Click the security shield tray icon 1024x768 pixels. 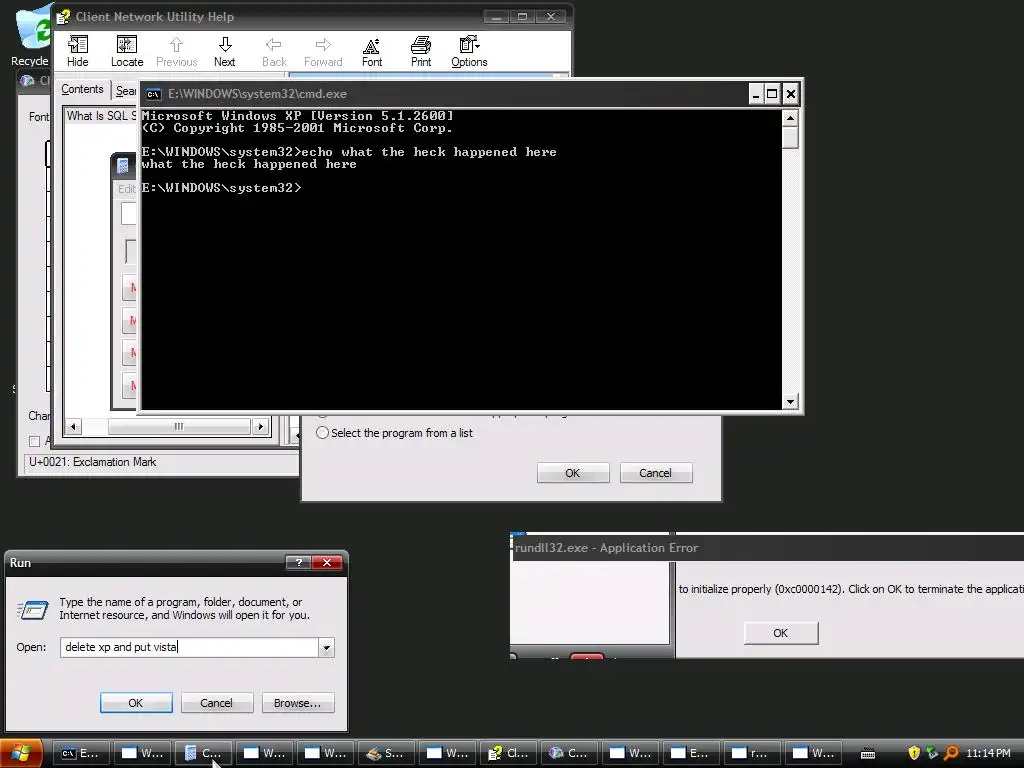tap(914, 753)
